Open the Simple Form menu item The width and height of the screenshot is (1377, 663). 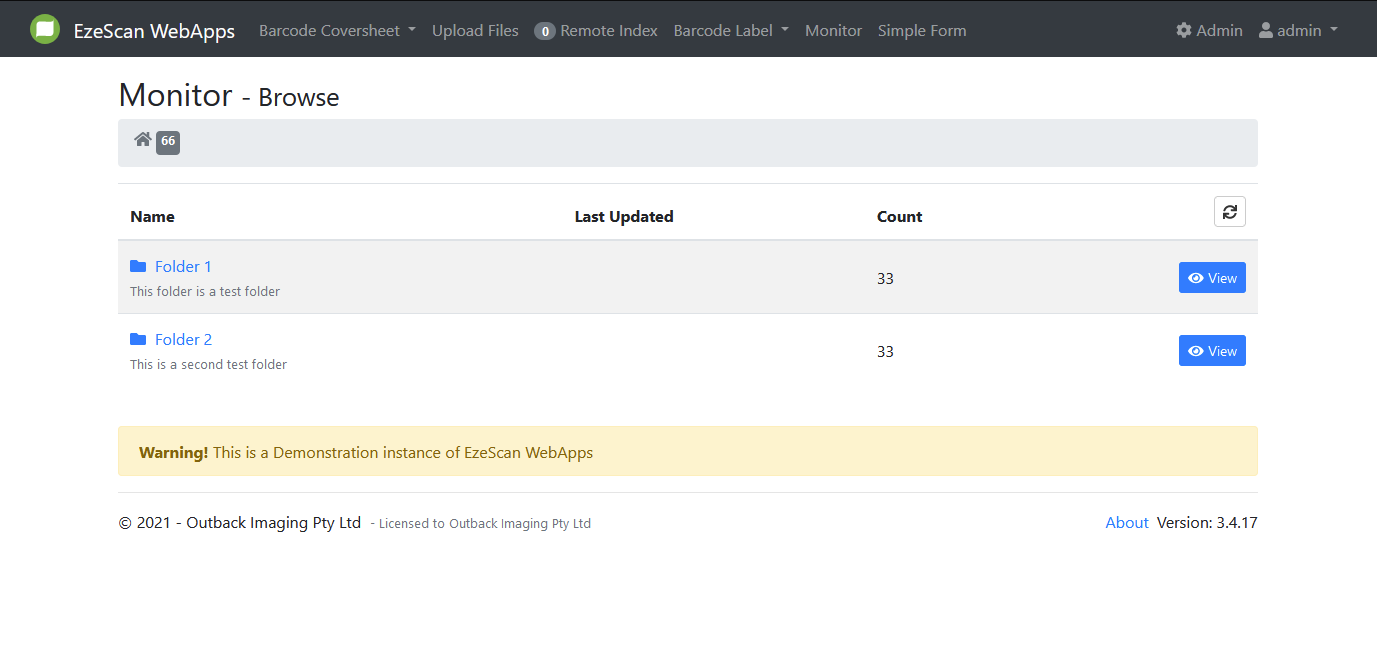pos(922,31)
